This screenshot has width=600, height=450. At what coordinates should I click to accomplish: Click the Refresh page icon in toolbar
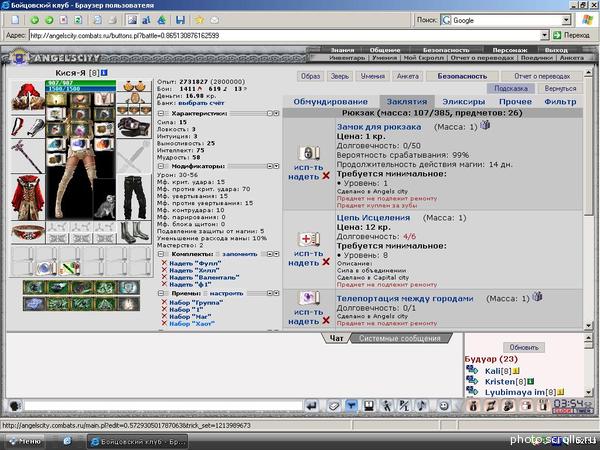(78, 20)
